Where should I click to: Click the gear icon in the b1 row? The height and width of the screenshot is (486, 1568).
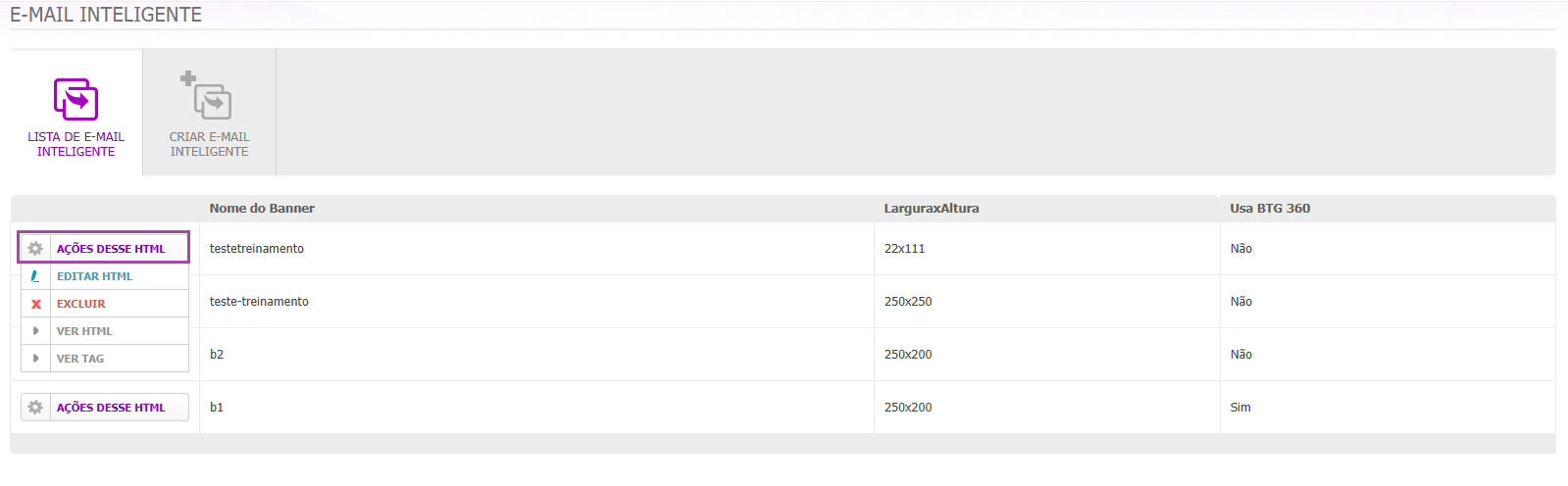pos(35,408)
